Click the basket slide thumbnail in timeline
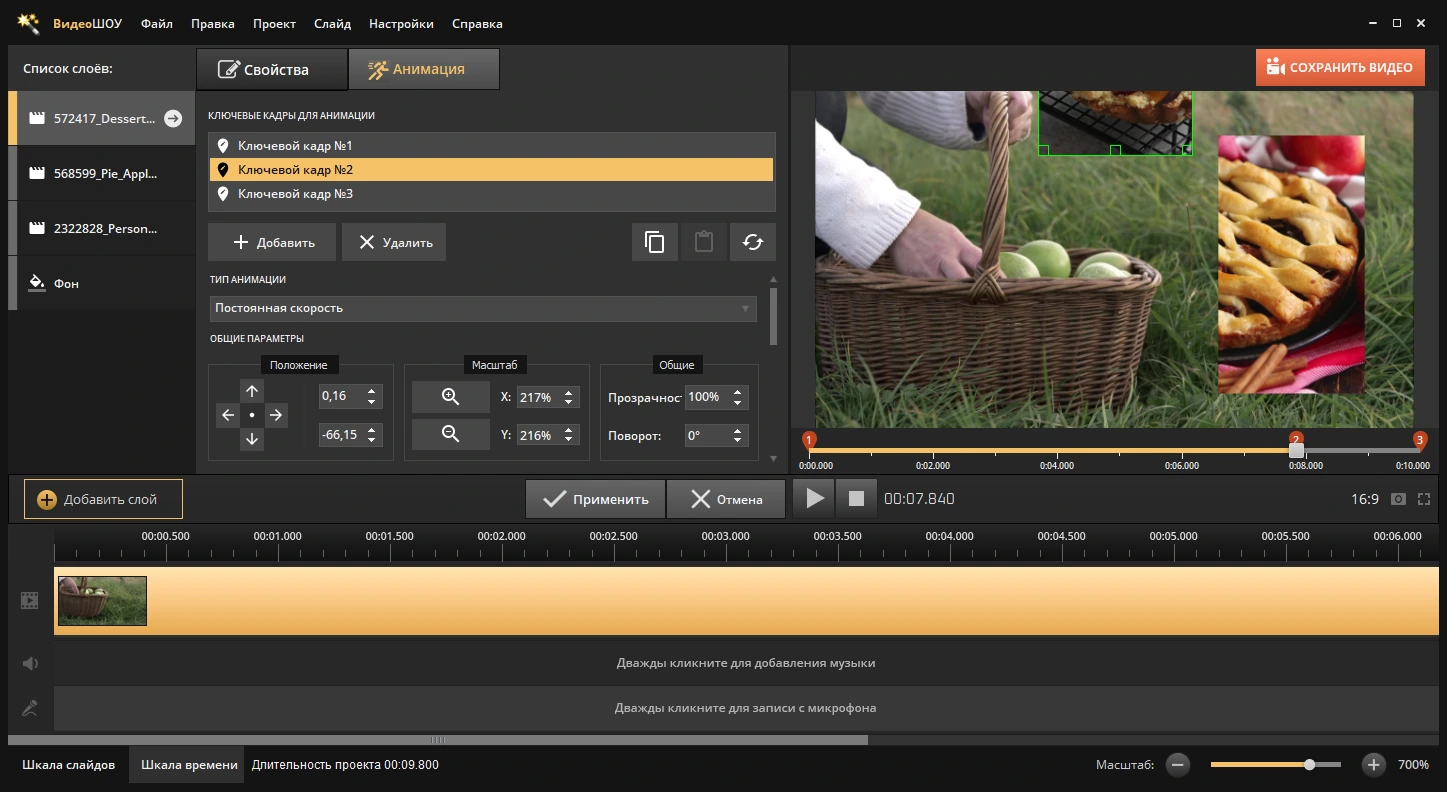 (x=102, y=601)
